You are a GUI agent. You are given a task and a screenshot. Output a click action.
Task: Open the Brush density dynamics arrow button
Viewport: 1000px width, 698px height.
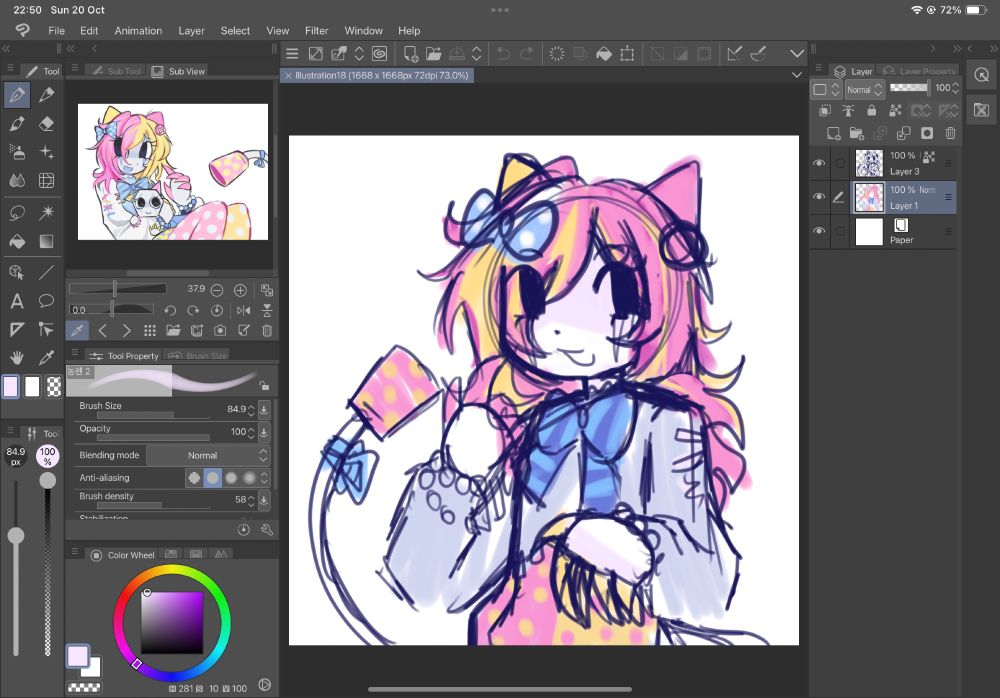264,500
